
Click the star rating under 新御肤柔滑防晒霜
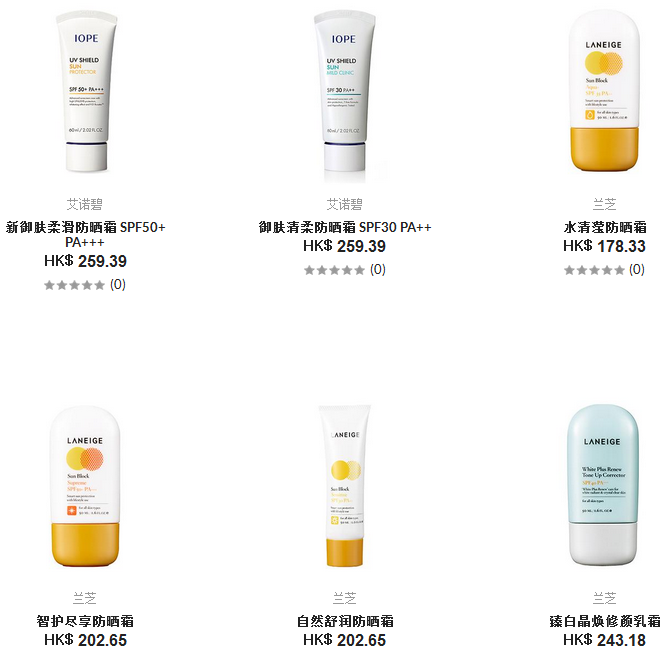point(74,285)
